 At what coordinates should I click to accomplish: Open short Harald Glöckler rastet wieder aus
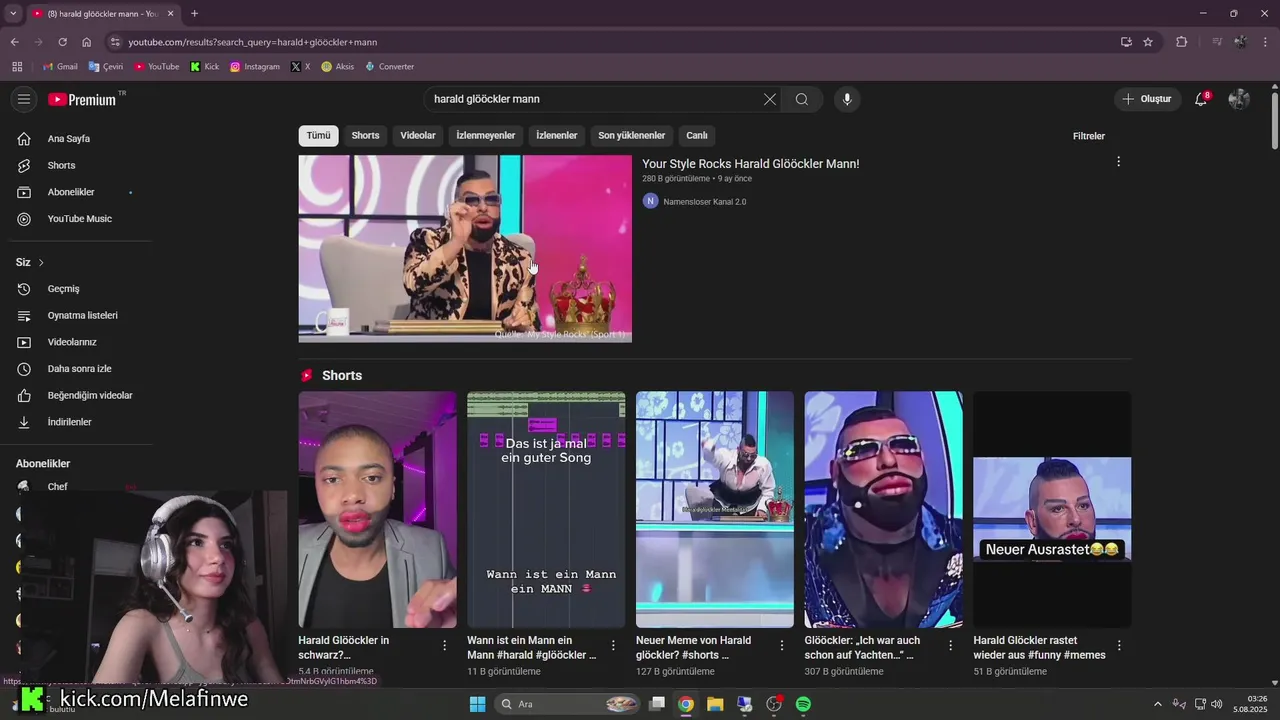click(1052, 509)
